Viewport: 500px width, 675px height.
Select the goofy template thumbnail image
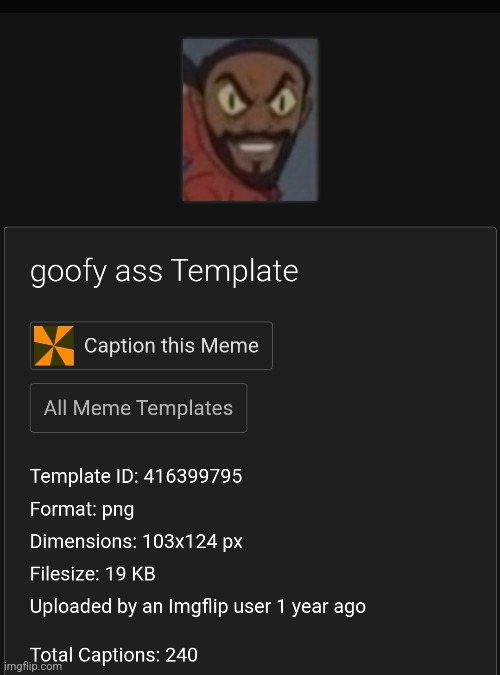250,120
